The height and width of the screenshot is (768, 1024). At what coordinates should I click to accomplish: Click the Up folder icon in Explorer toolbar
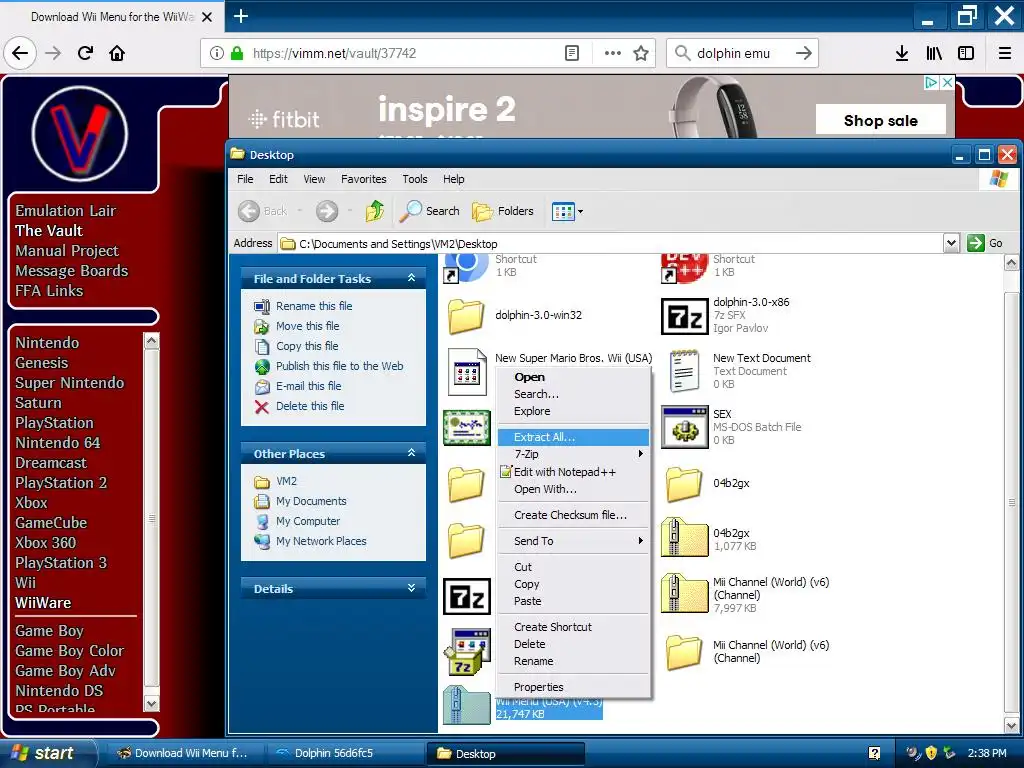[375, 211]
